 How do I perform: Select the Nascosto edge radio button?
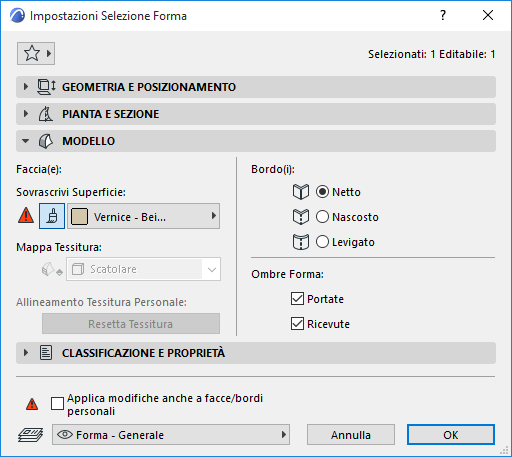click(x=322, y=217)
